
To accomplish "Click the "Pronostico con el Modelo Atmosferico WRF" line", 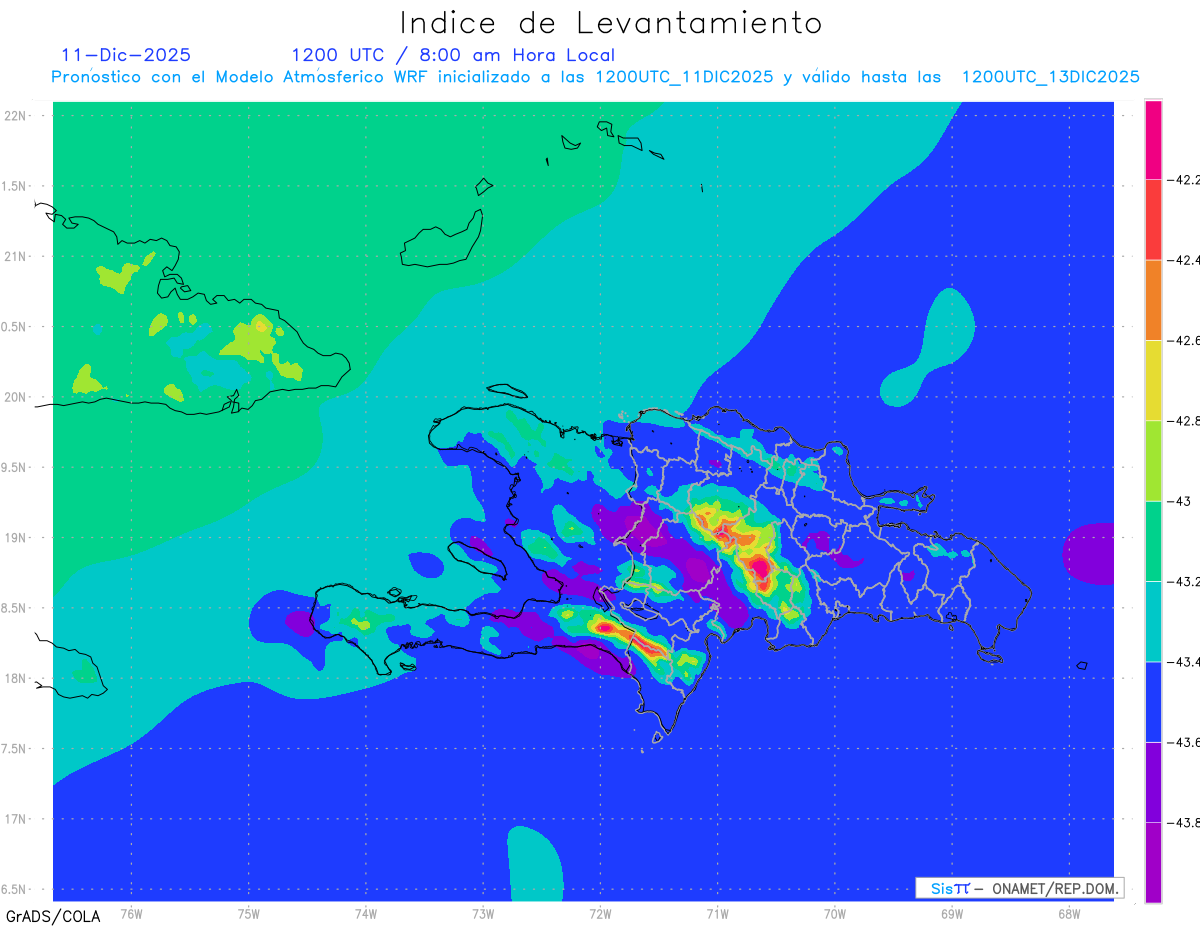I will point(595,77).
